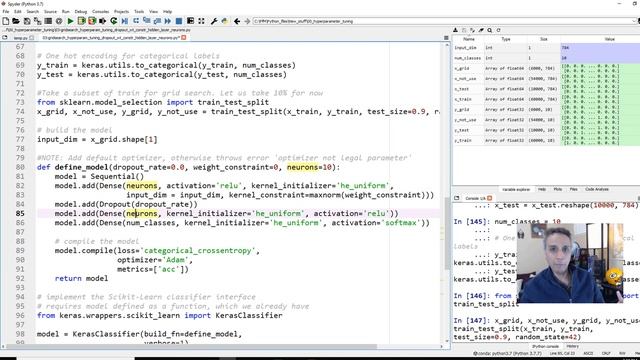The height and width of the screenshot is (360, 640).
Task: Run the current cell
Action: click(81, 21)
